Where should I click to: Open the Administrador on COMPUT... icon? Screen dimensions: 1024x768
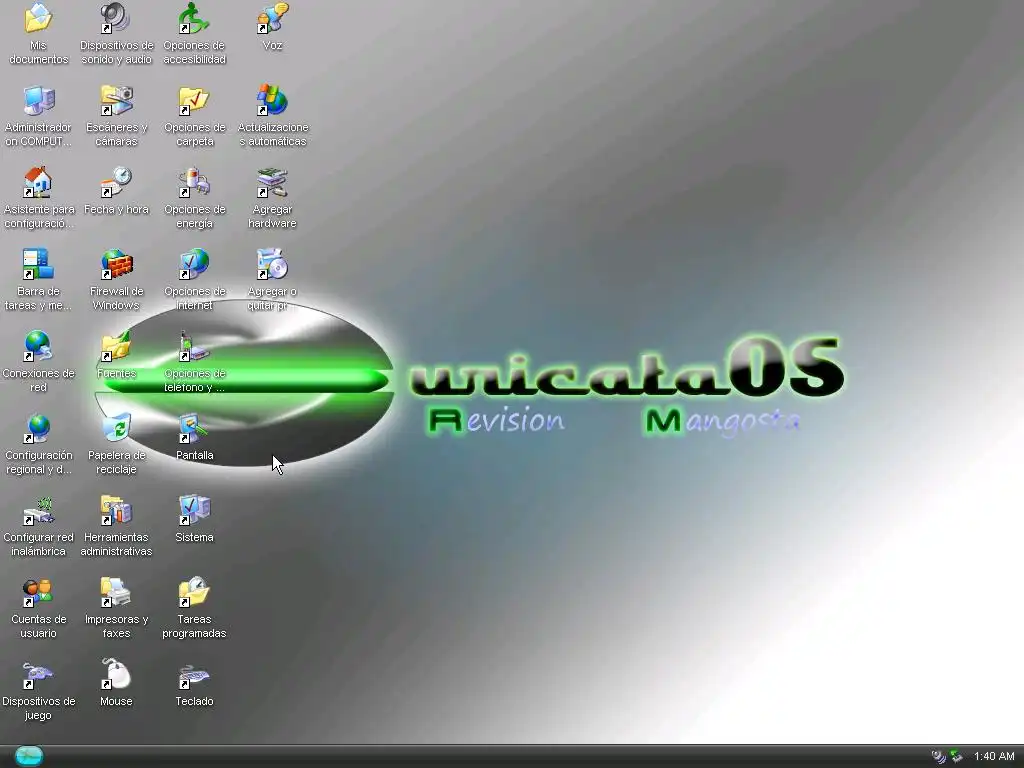pos(38,101)
